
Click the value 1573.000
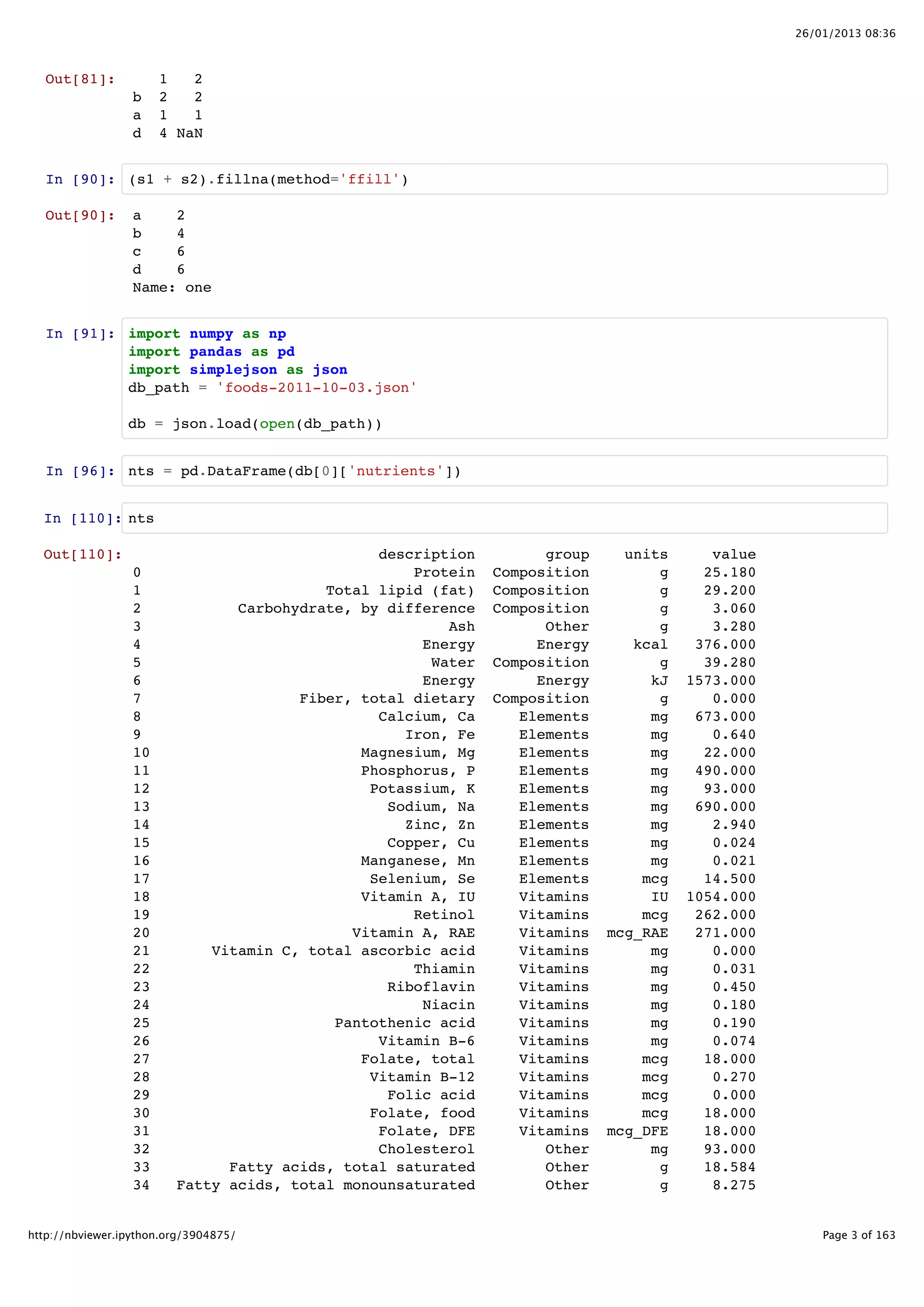(x=721, y=680)
